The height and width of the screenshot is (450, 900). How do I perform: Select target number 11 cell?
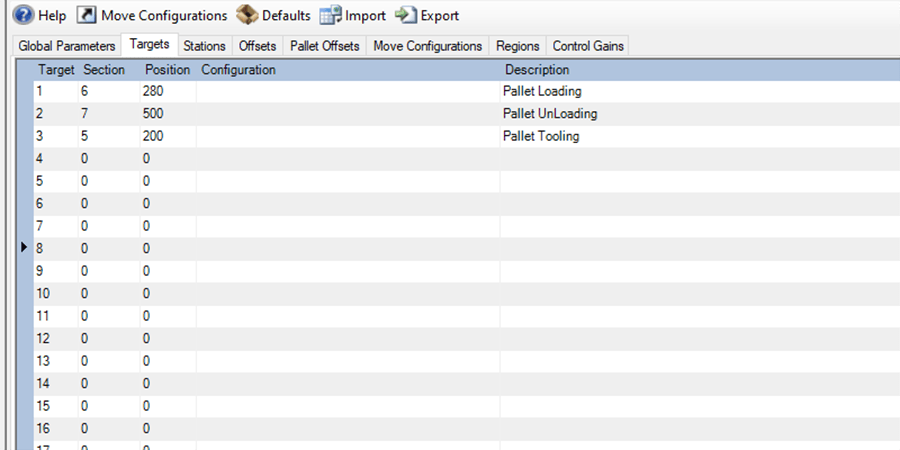56,316
